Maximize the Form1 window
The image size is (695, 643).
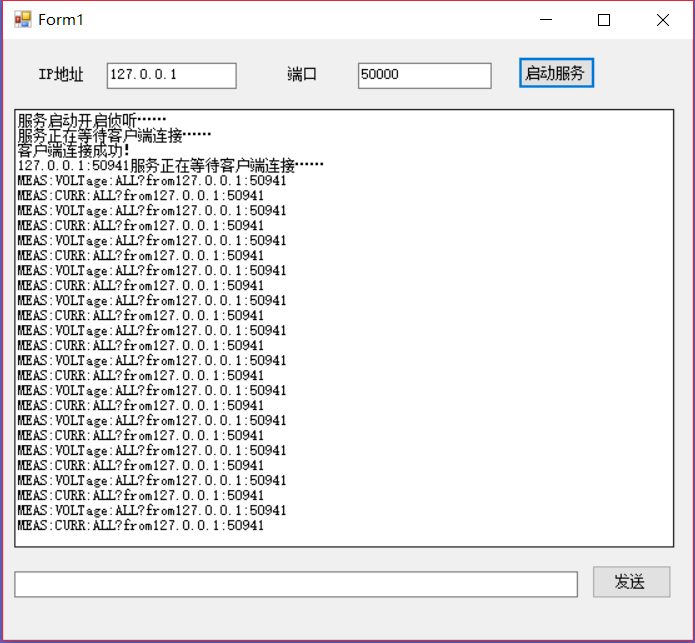[x=604, y=20]
